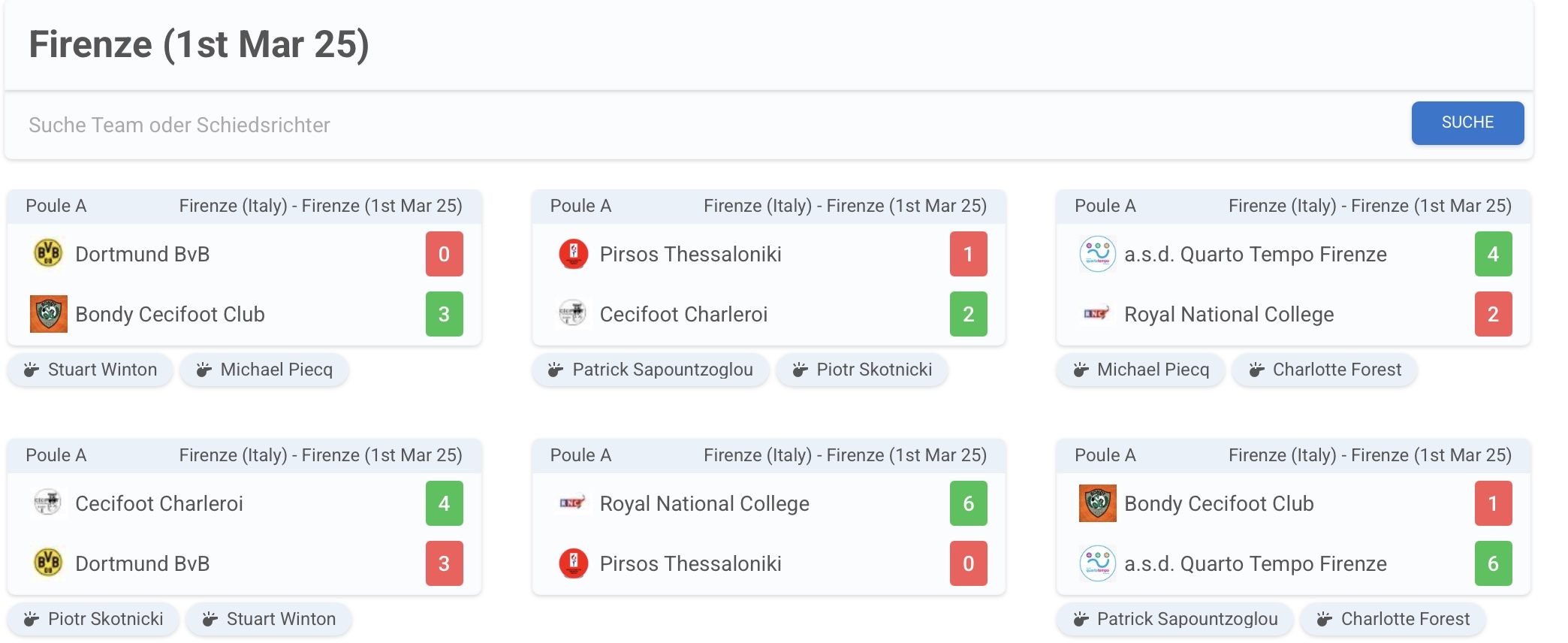The height and width of the screenshot is (643, 1568).
Task: Focus the team or referee search field
Action: point(706,125)
